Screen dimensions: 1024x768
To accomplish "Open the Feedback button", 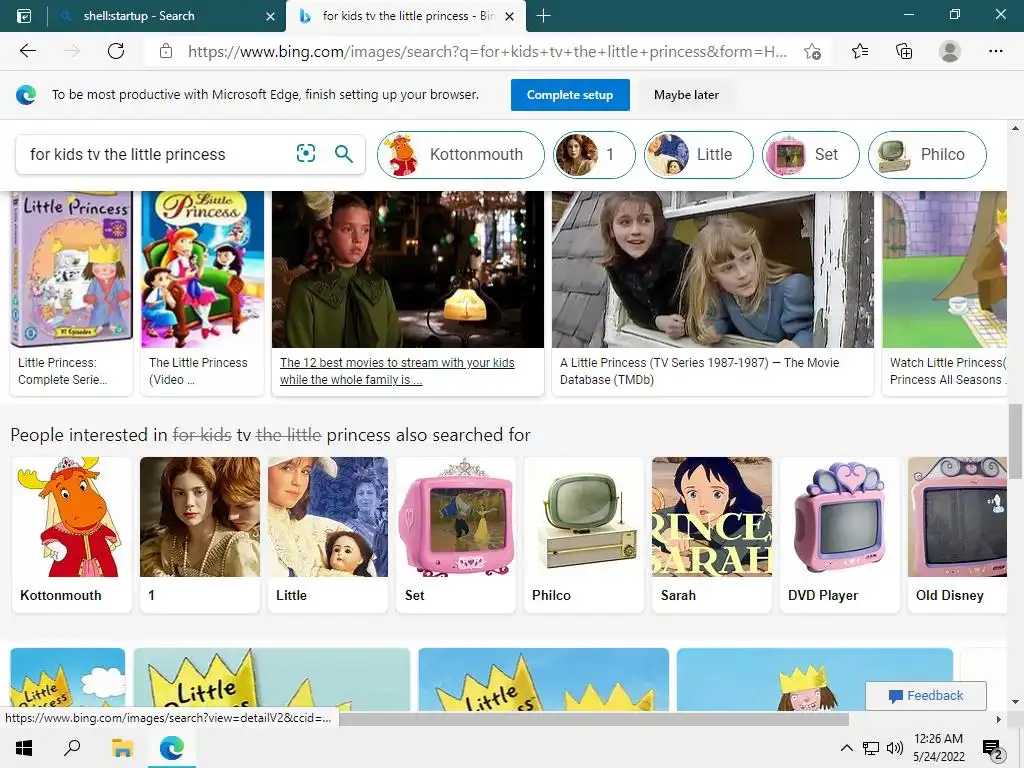I will point(925,696).
